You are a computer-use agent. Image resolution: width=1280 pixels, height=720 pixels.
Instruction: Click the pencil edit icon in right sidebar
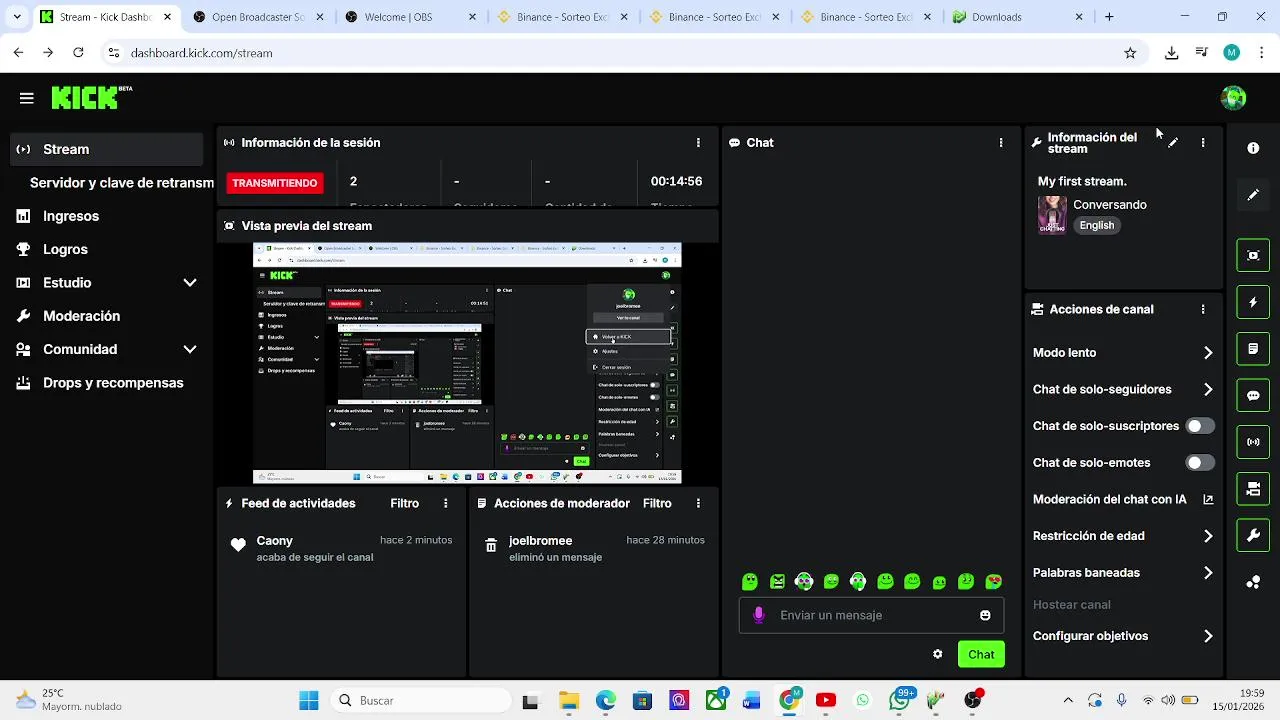[1253, 195]
